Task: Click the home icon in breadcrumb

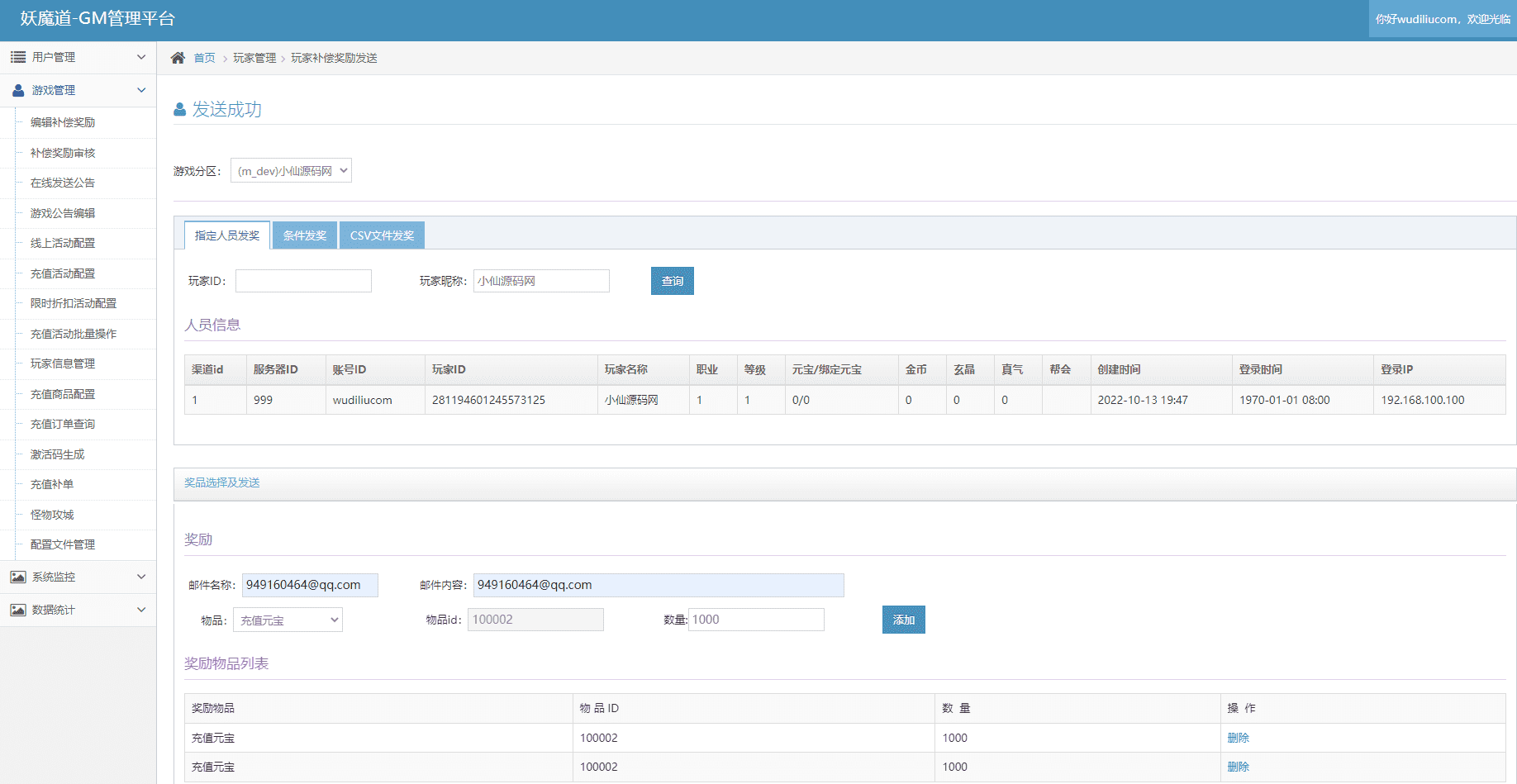Action: point(178,58)
